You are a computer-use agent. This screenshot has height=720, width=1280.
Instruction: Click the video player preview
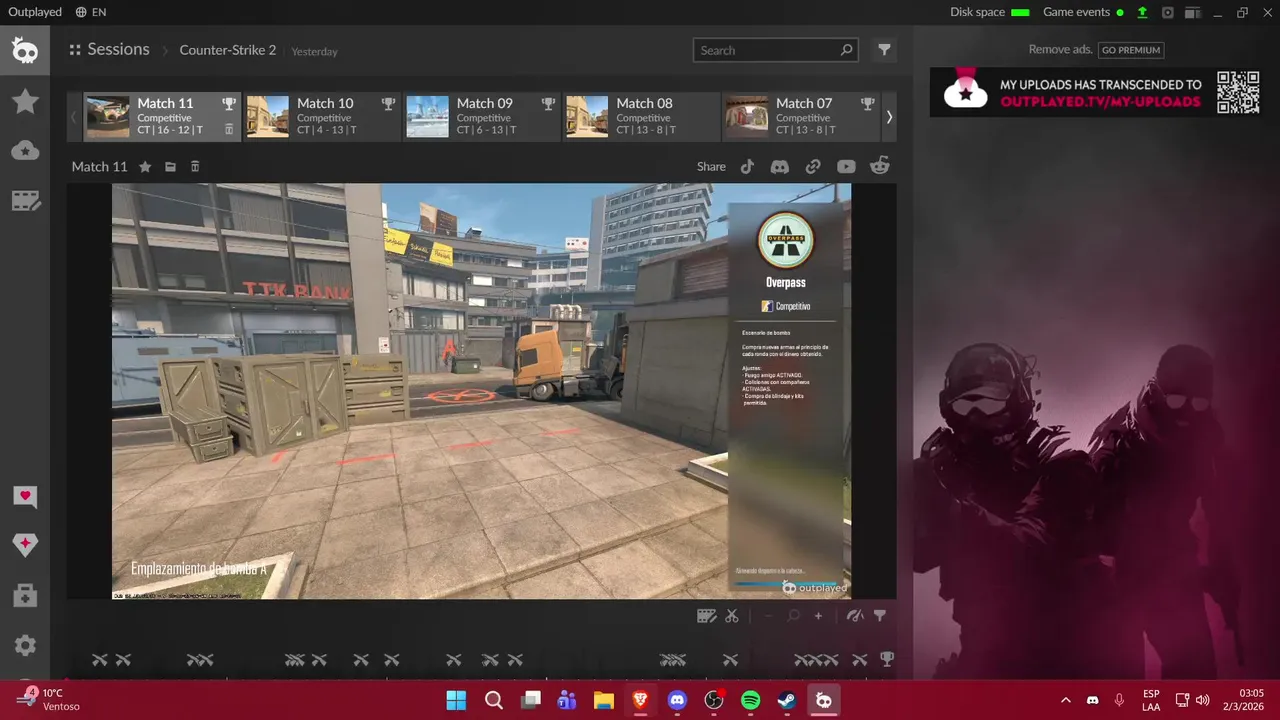(x=481, y=391)
